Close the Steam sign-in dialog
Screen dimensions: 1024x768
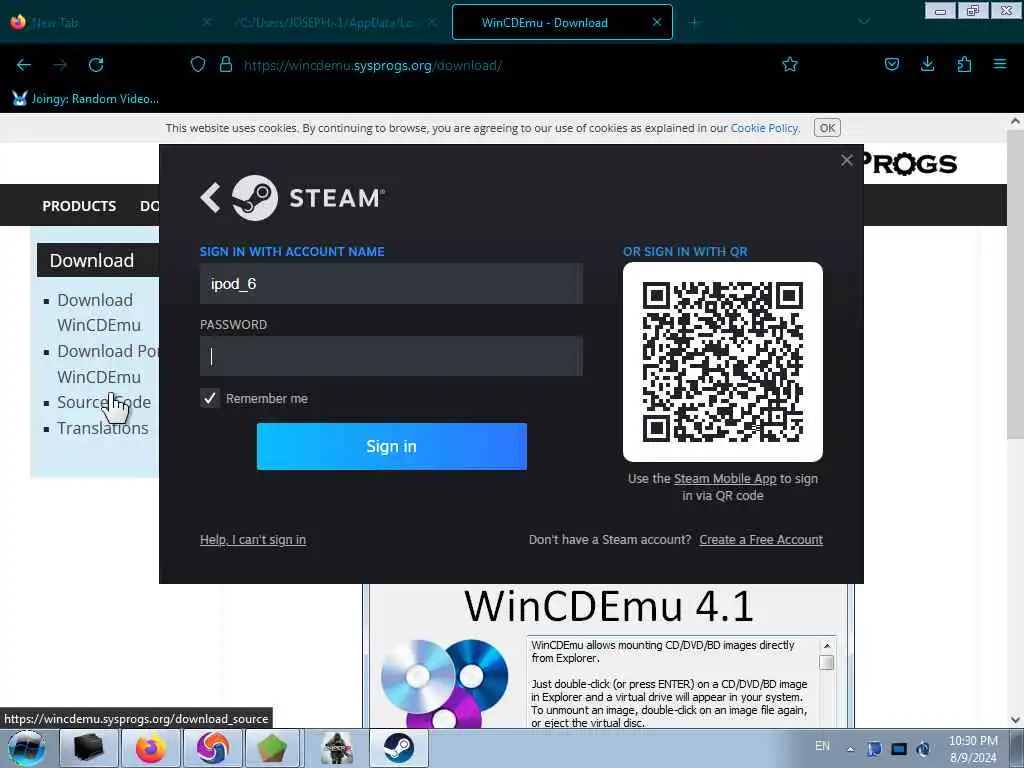click(847, 160)
